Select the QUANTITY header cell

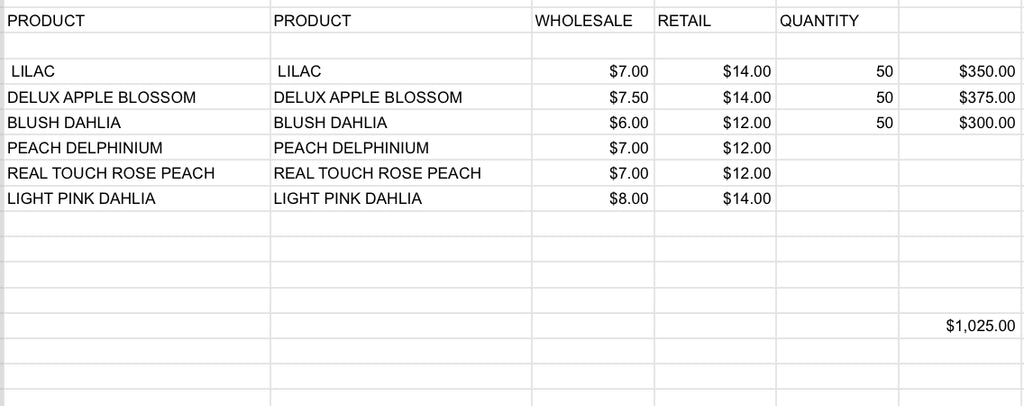click(836, 21)
